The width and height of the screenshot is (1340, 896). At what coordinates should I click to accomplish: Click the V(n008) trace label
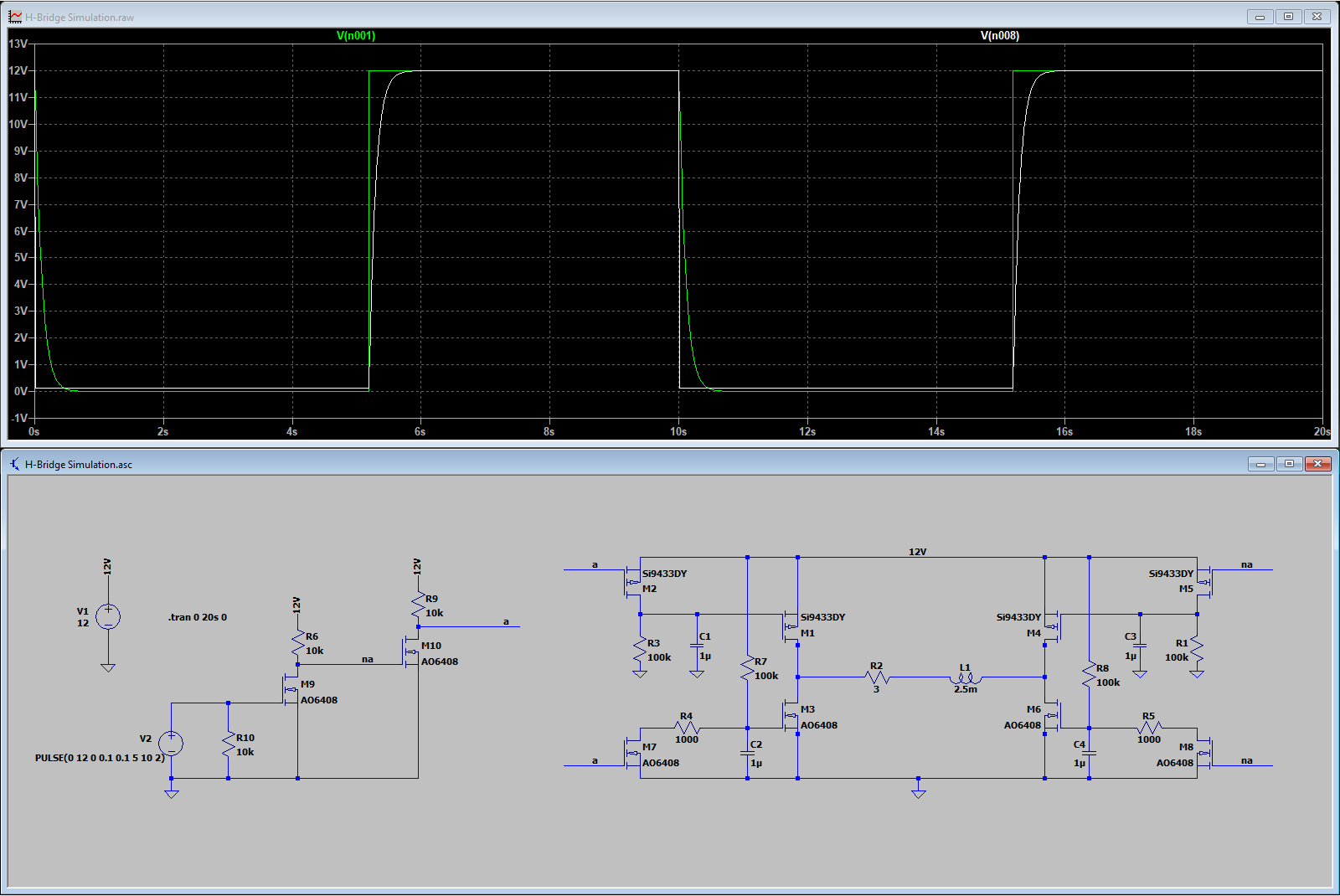[999, 36]
